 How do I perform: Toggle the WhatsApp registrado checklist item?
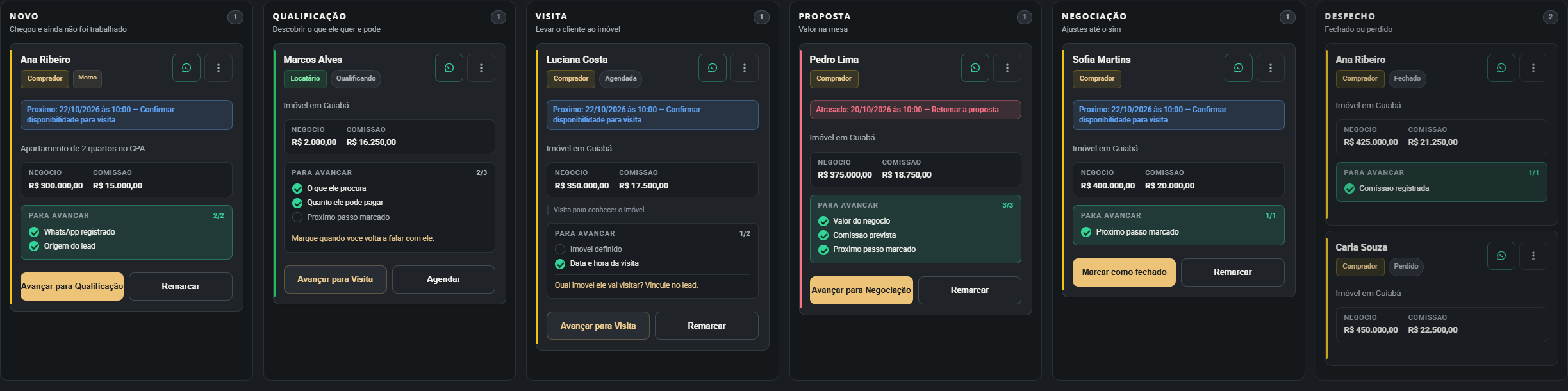(34, 232)
